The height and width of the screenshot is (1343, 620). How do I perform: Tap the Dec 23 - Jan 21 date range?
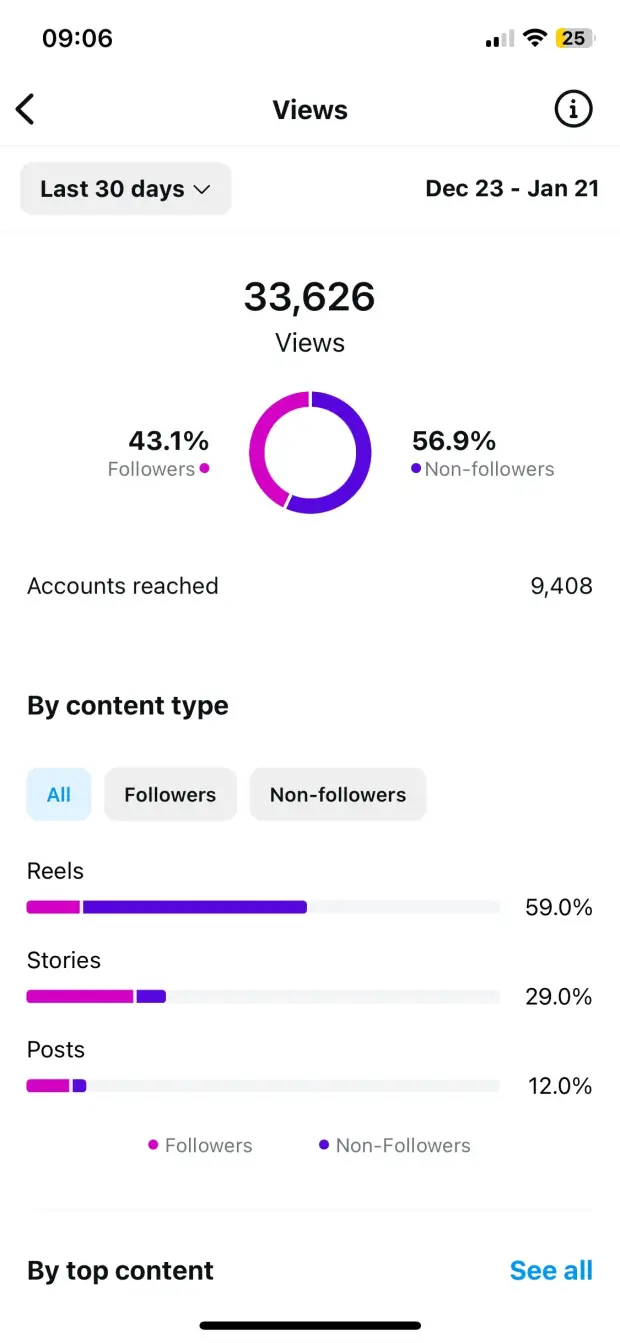click(511, 189)
